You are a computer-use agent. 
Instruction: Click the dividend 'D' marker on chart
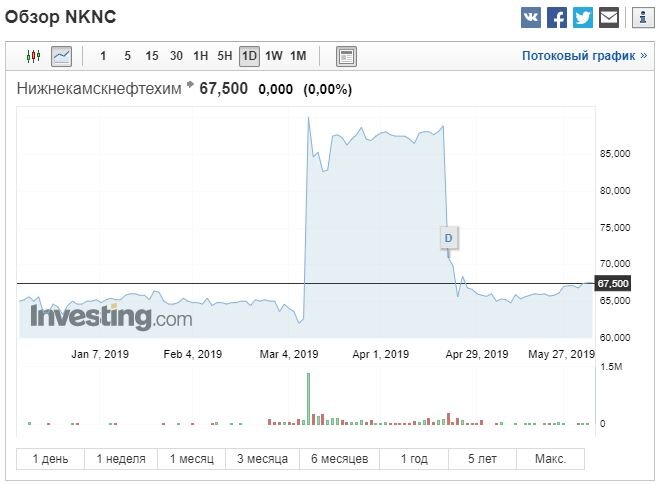point(448,237)
